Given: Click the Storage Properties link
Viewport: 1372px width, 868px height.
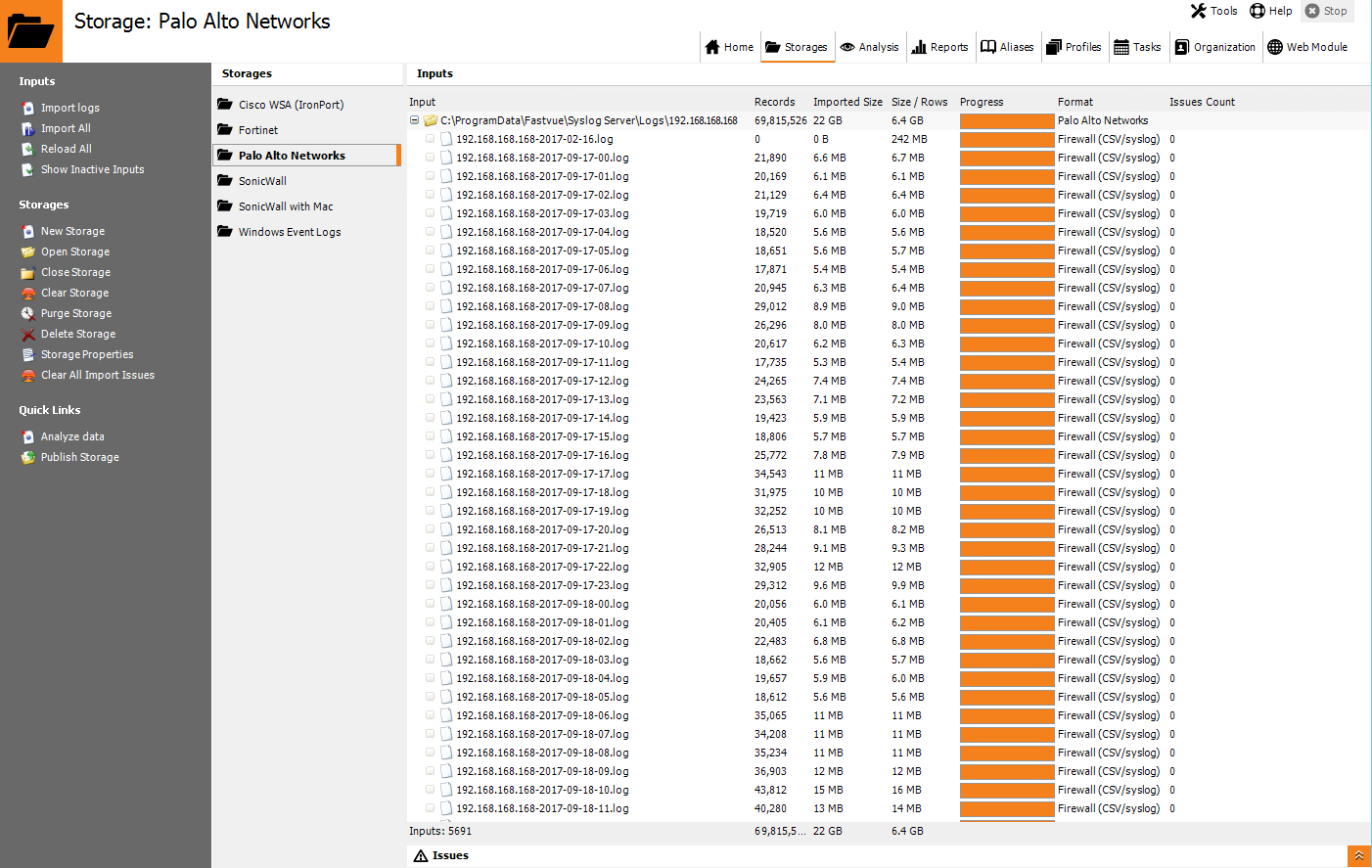Looking at the screenshot, I should 87,354.
